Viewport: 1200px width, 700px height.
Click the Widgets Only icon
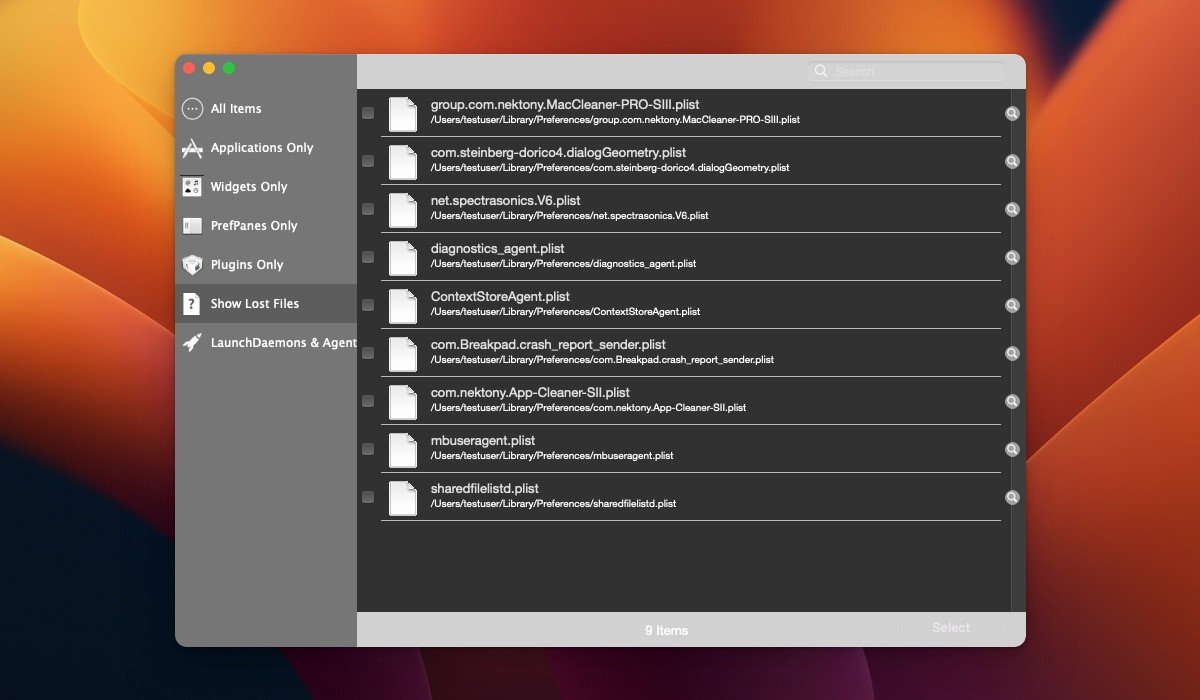[x=192, y=187]
